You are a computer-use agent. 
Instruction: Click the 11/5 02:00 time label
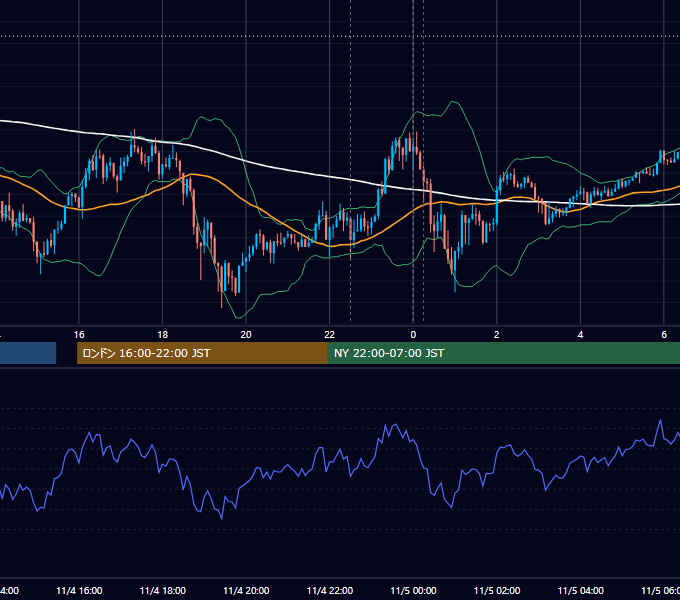click(x=497, y=591)
